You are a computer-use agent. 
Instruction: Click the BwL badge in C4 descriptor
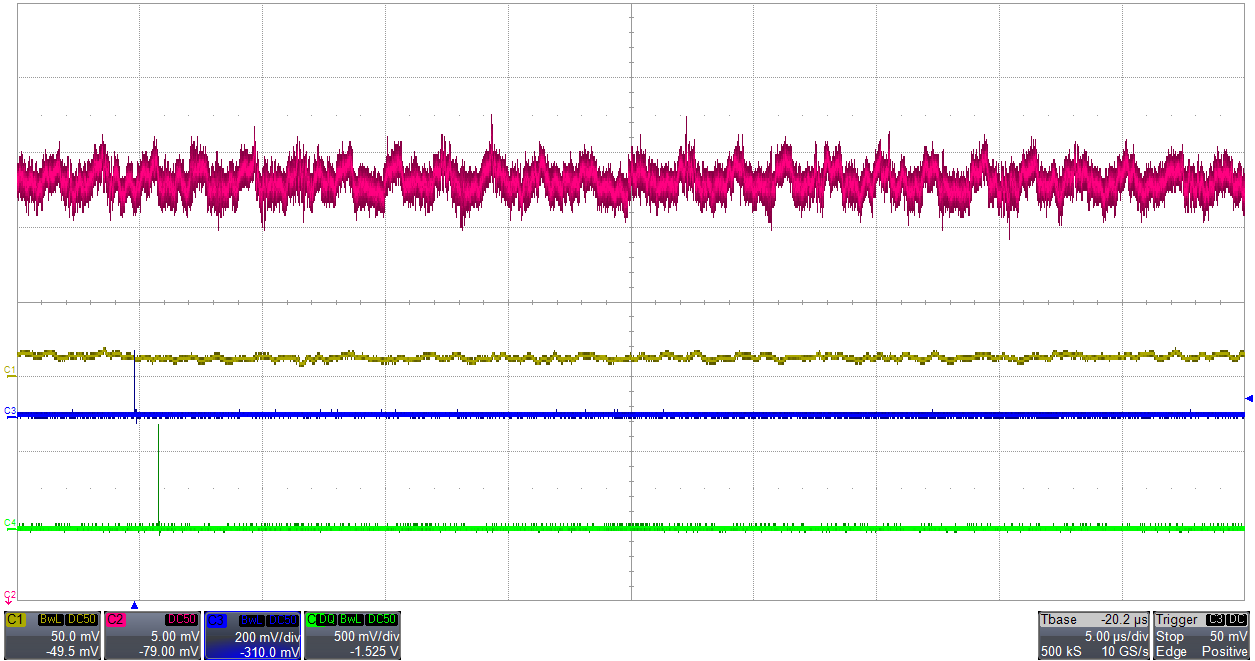pos(351,620)
